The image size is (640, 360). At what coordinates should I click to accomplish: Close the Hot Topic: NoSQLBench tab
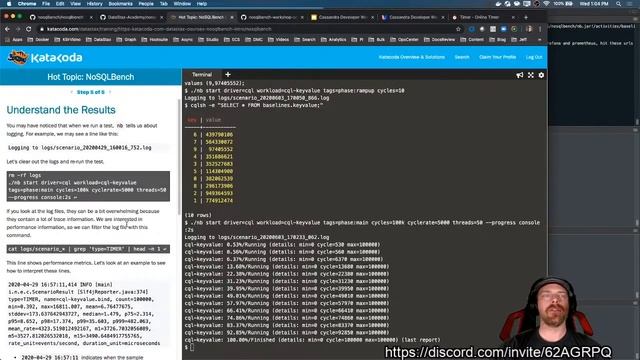point(231,17)
